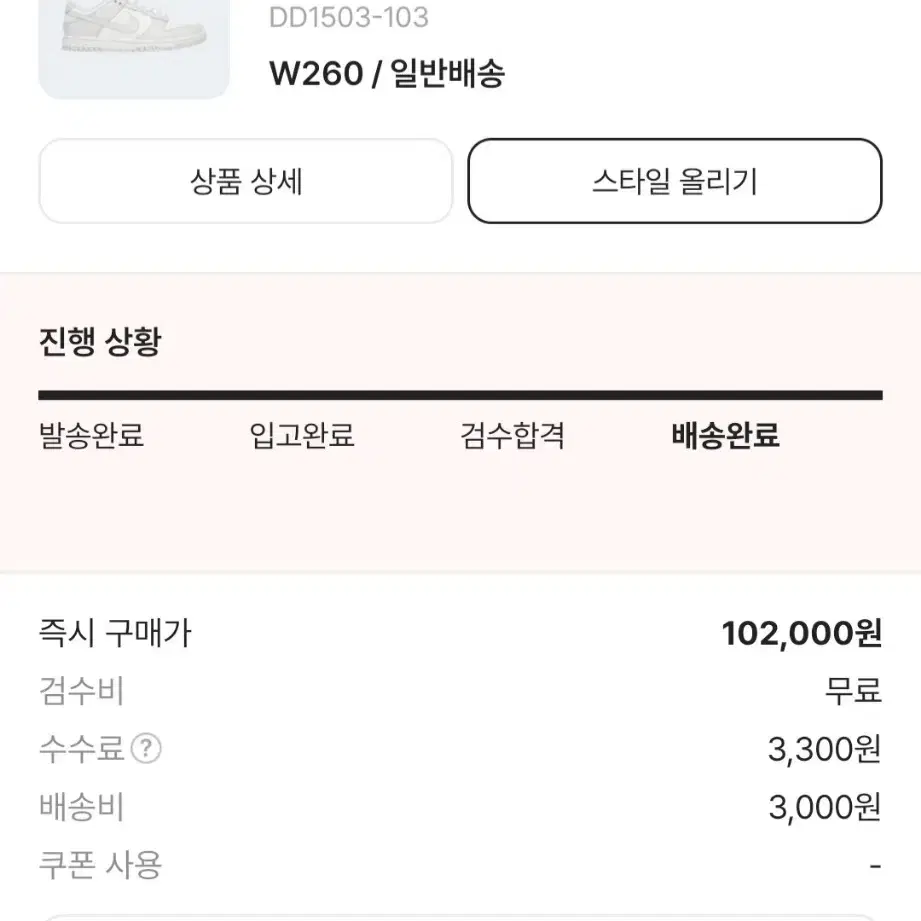Viewport: 921px width, 921px height.
Task: Click the 수수료 fee label
Action: pyautogui.click(x=82, y=748)
